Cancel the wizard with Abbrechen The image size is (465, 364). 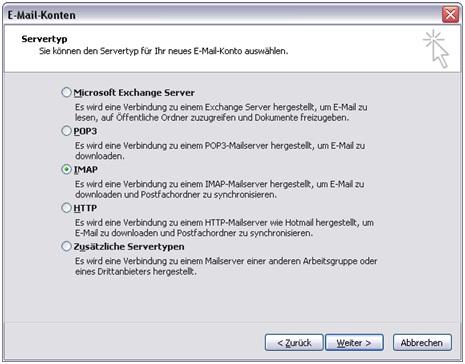point(422,343)
